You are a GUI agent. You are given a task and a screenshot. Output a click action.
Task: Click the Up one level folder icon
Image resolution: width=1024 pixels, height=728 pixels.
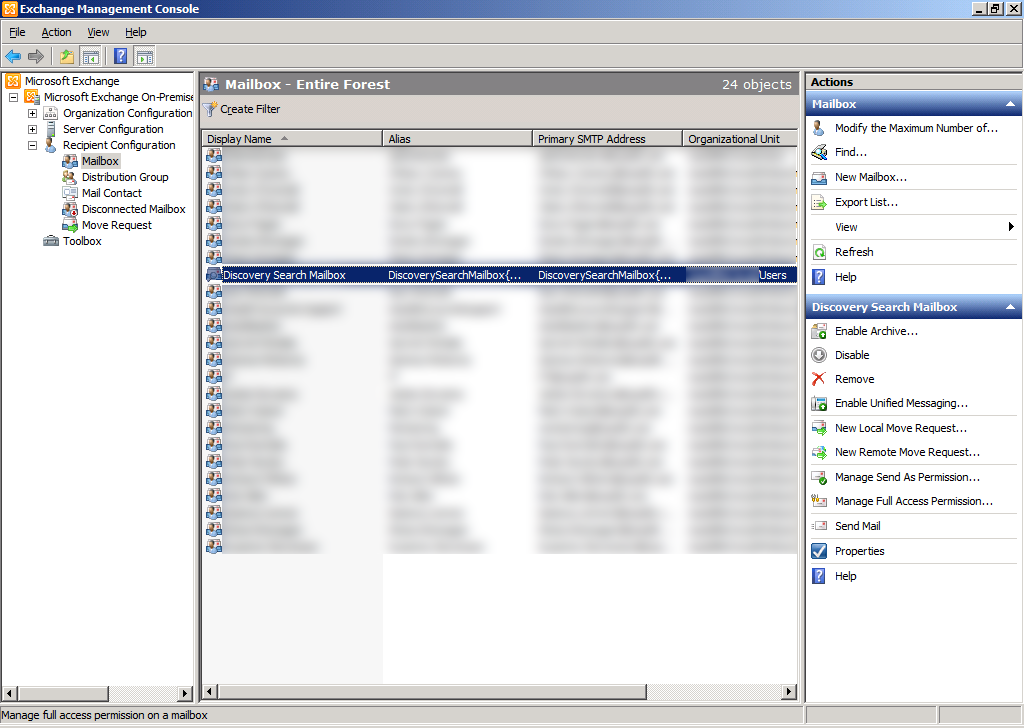[x=67, y=57]
